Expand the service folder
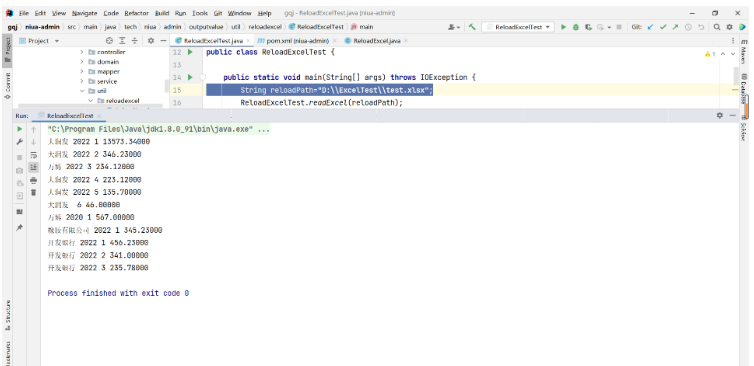This screenshot has width=754, height=366. [x=82, y=81]
